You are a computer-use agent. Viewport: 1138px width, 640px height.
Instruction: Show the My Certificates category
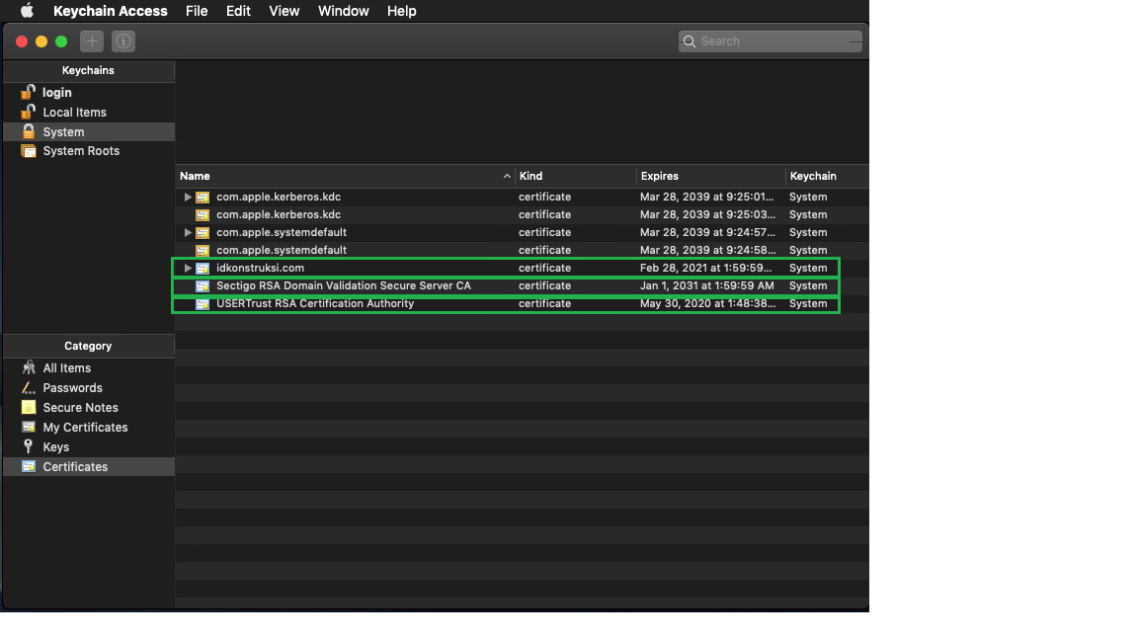coord(85,427)
